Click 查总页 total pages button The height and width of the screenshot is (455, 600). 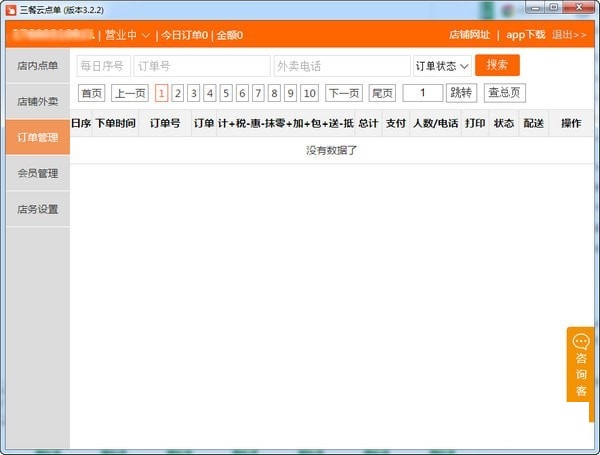tap(504, 93)
